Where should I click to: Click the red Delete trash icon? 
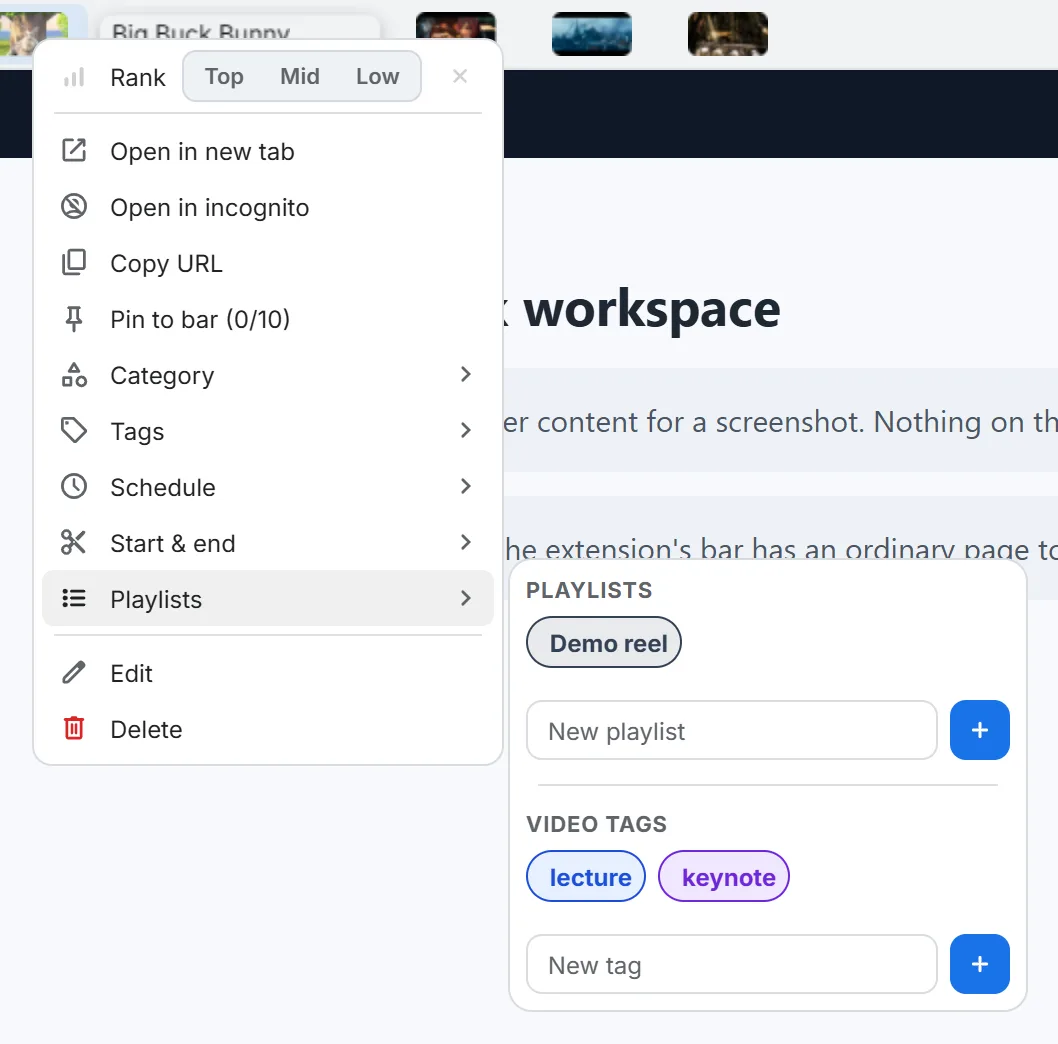(74, 729)
